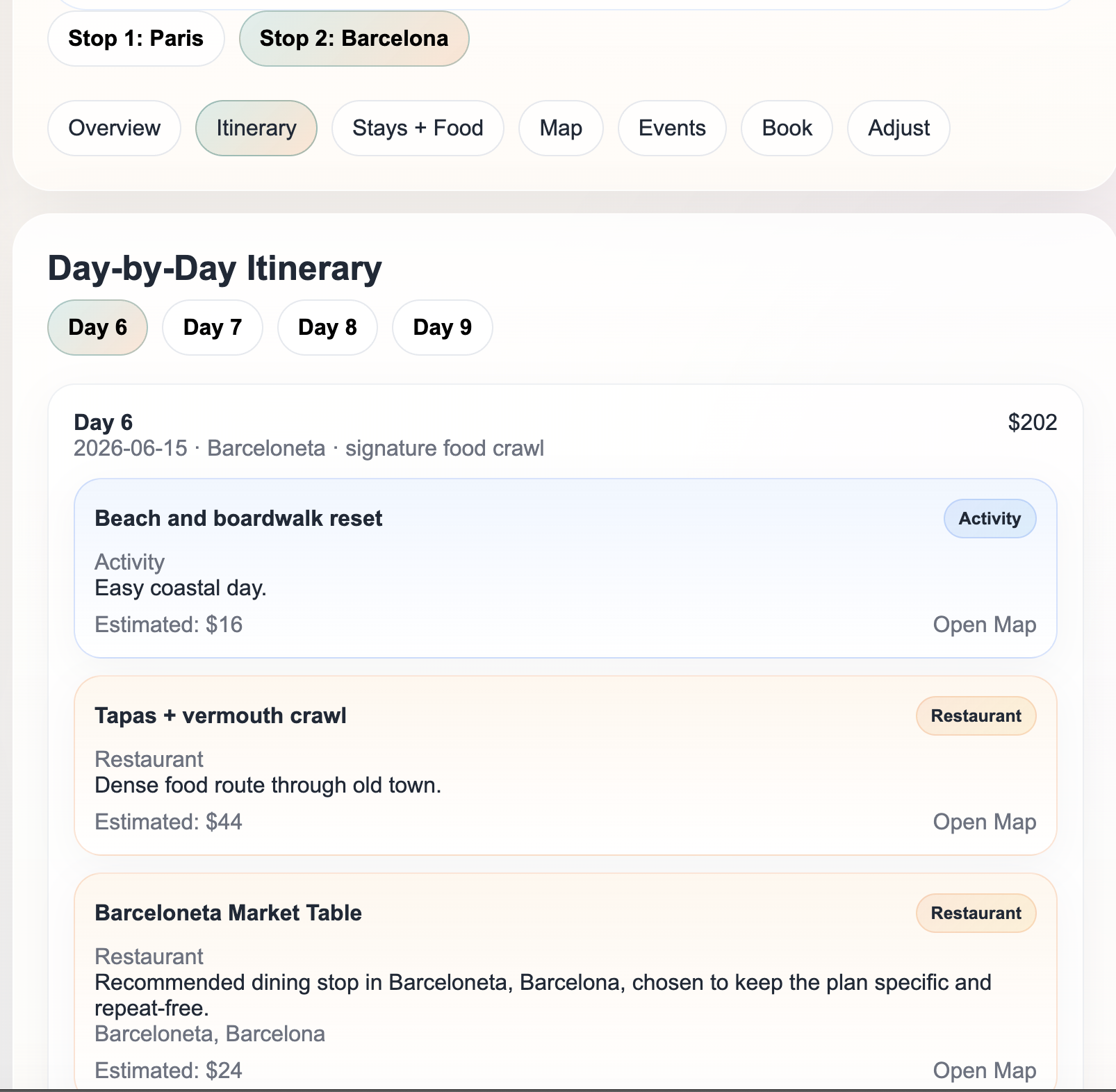Select the Day 6 button

pos(97,327)
